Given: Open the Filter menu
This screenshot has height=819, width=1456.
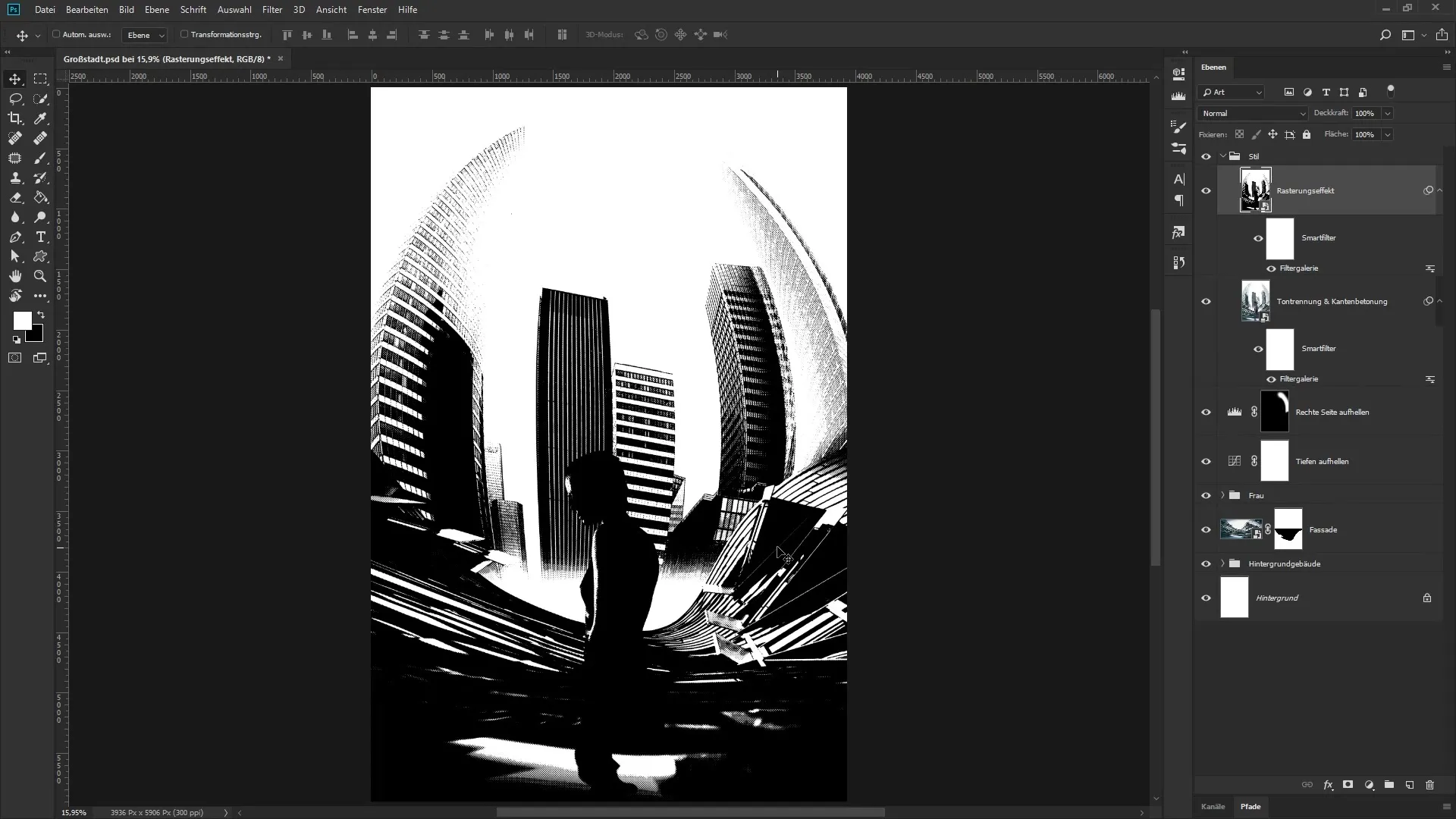Looking at the screenshot, I should tap(272, 10).
